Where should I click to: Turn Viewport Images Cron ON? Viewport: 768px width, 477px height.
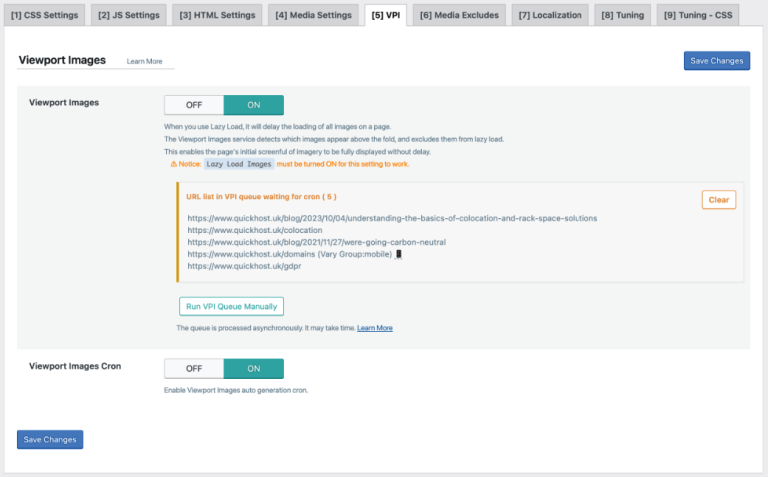click(254, 368)
